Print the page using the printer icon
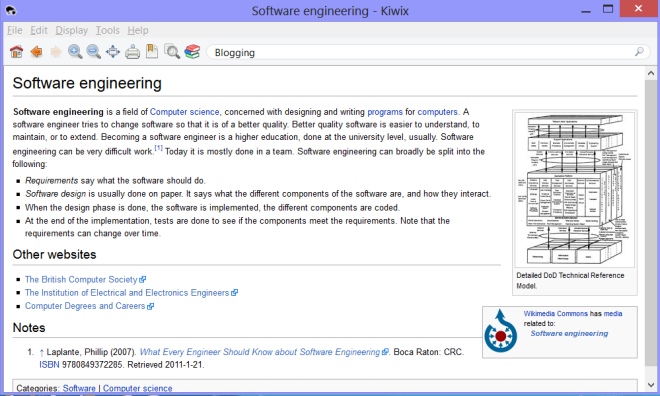Image resolution: width=660 pixels, height=396 pixels. 132,52
